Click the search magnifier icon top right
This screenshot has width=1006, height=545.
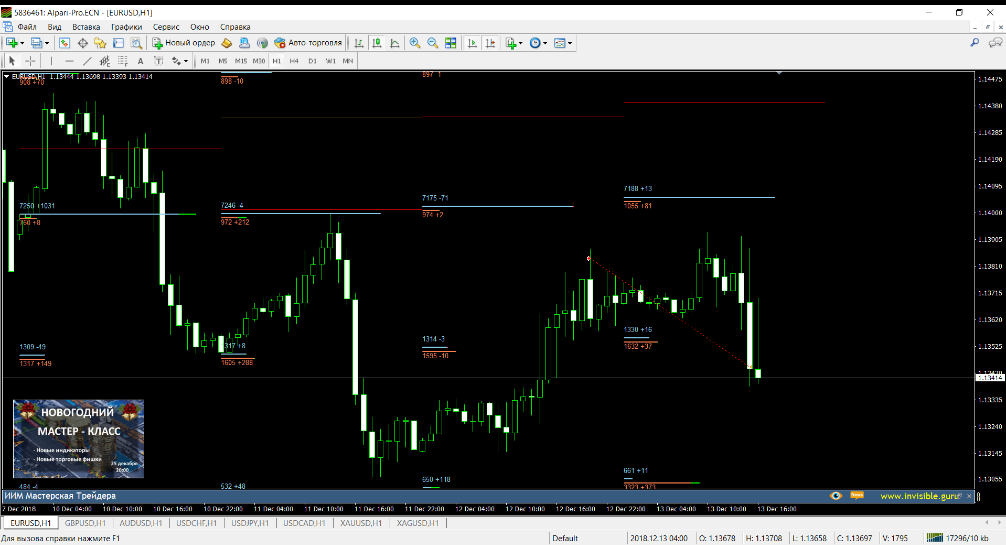[975, 42]
